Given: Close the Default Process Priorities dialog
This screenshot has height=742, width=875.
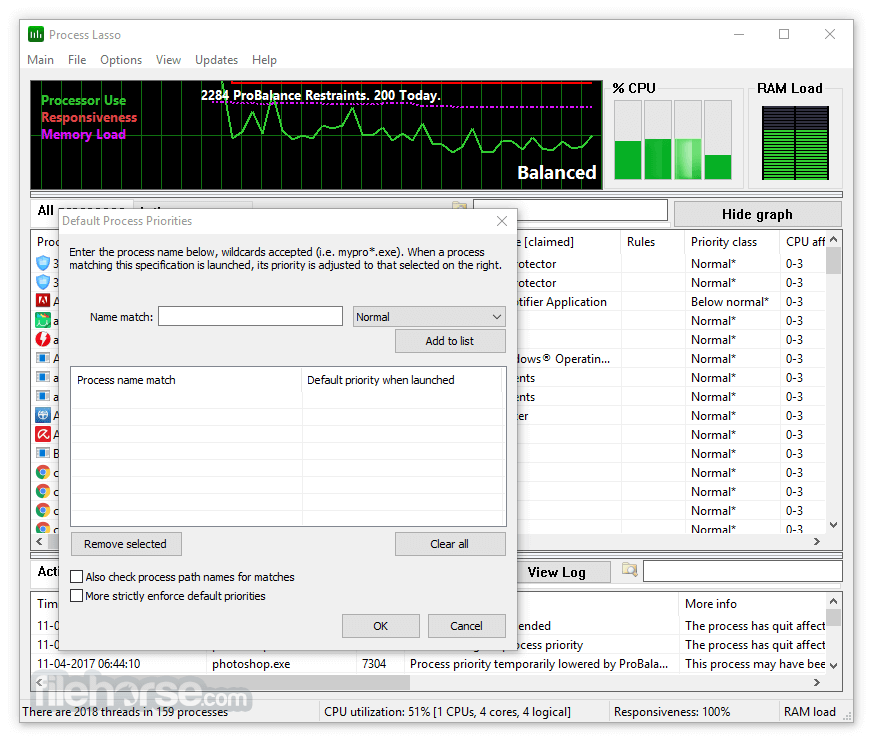Looking at the screenshot, I should point(502,221).
